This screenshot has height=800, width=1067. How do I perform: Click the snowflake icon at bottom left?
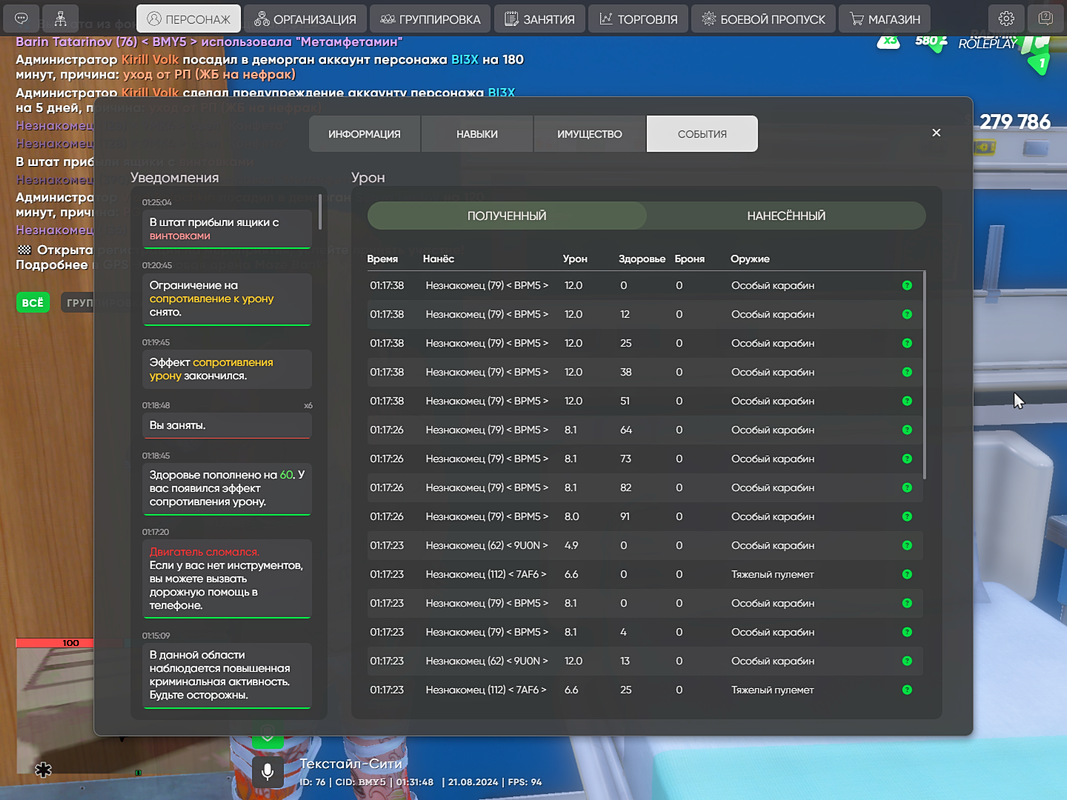click(44, 769)
